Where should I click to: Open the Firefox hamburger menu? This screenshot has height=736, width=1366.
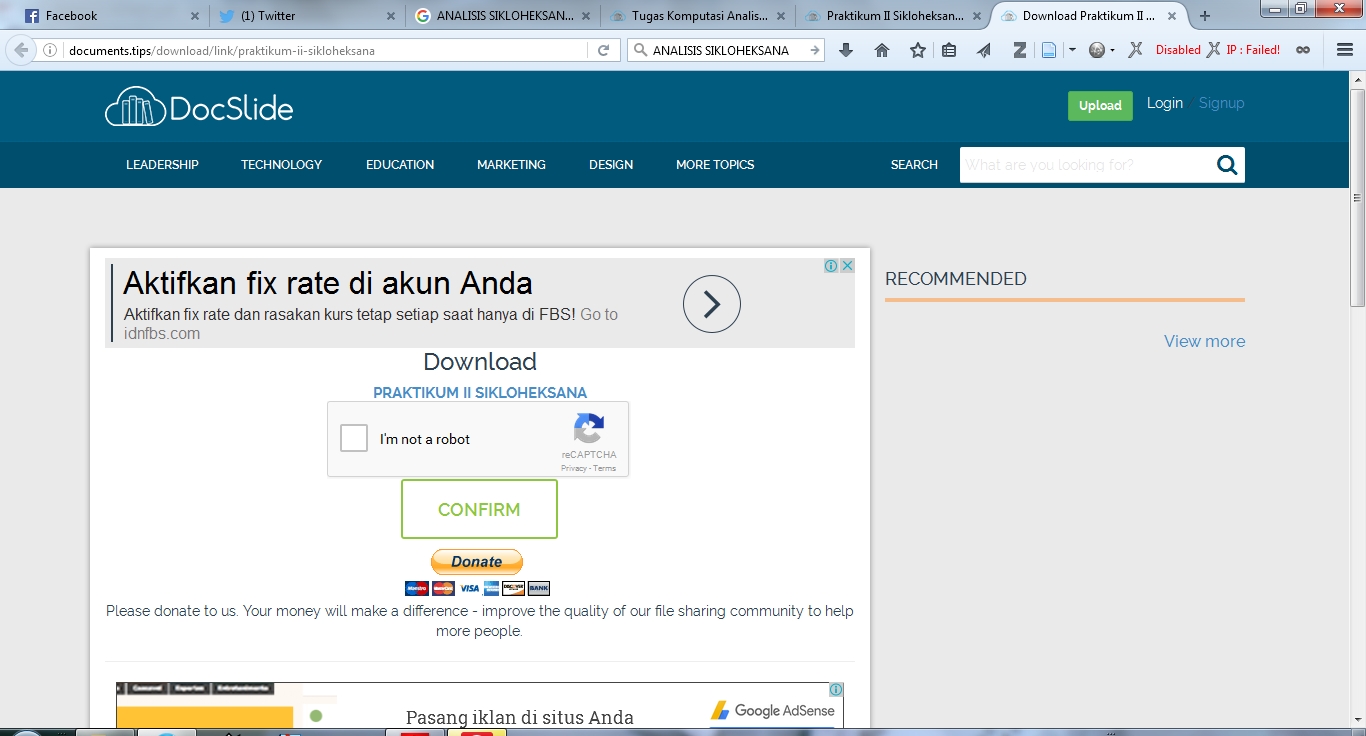1345,50
